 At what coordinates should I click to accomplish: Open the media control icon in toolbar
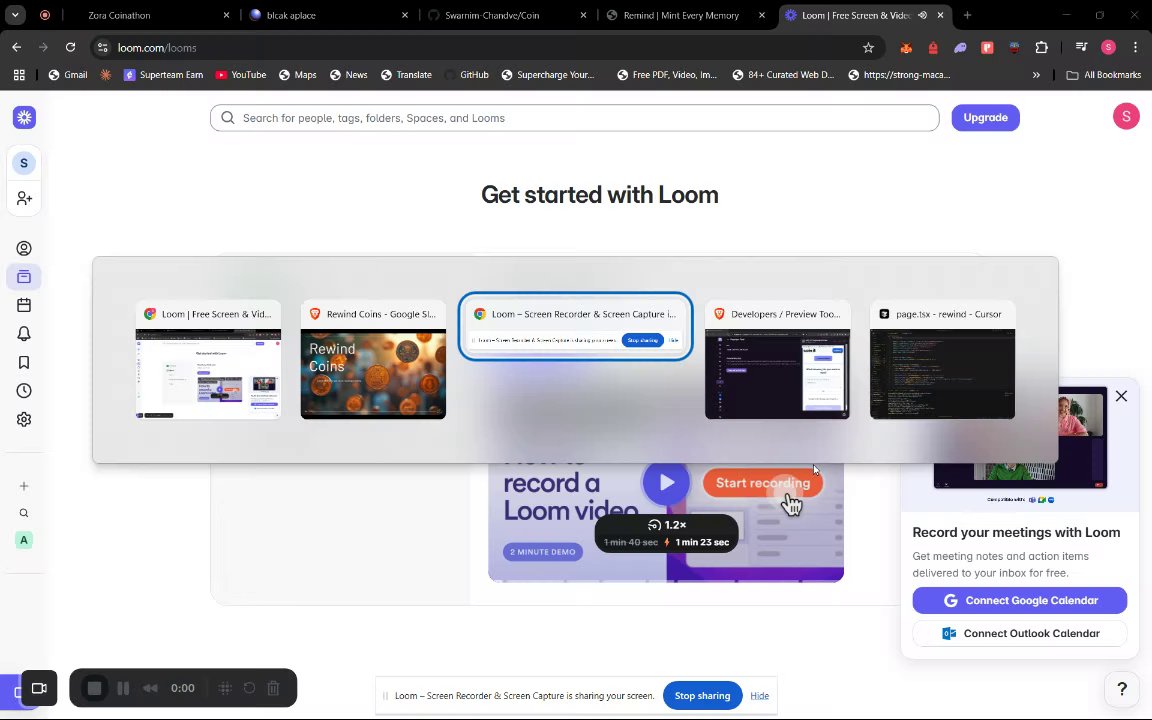click(1081, 48)
